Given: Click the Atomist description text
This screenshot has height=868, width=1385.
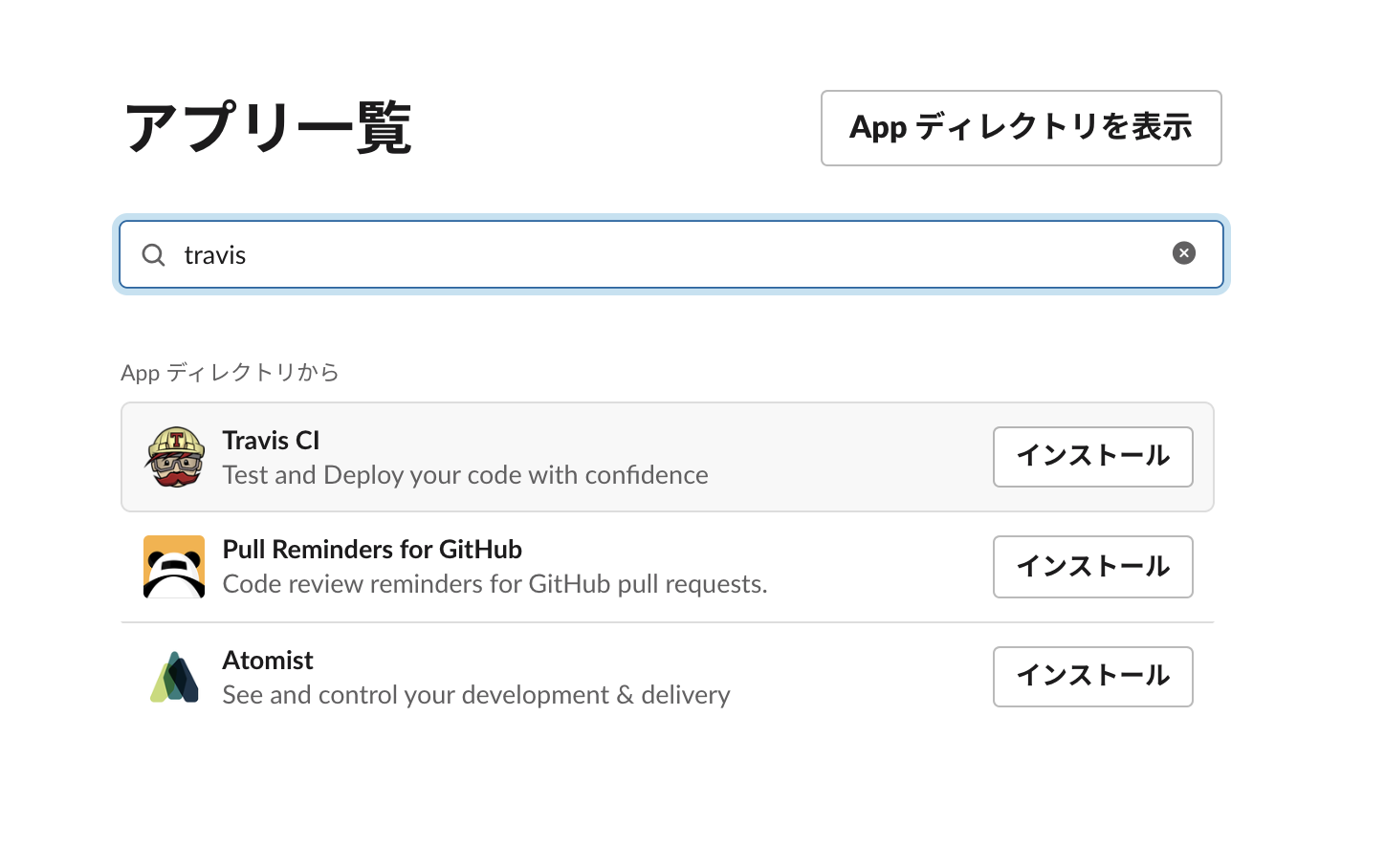Looking at the screenshot, I should point(475,695).
